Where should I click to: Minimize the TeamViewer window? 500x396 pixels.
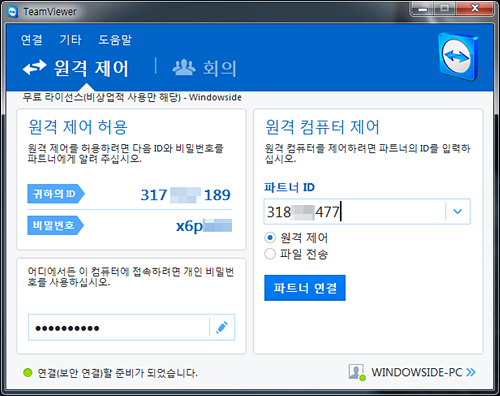423,9
